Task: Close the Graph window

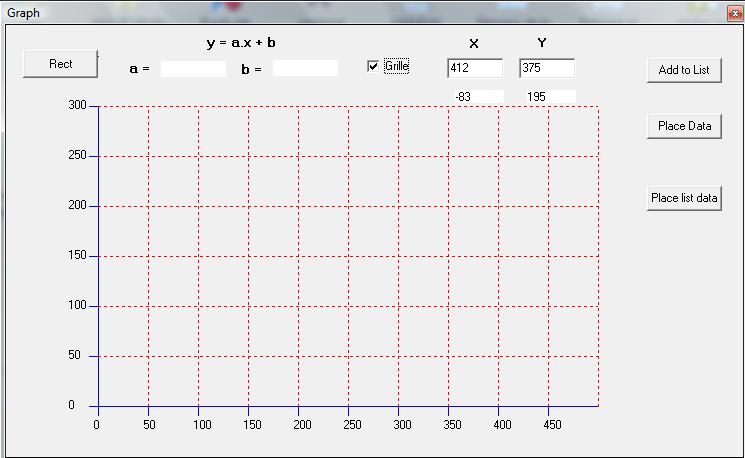Action: click(734, 13)
